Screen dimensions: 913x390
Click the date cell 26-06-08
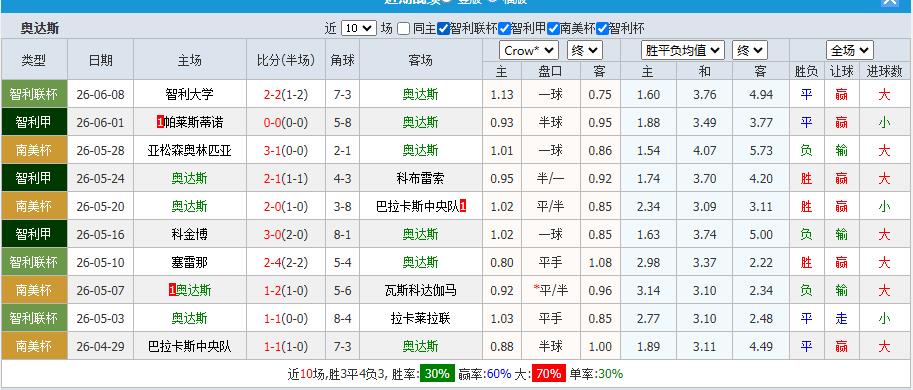coord(101,94)
